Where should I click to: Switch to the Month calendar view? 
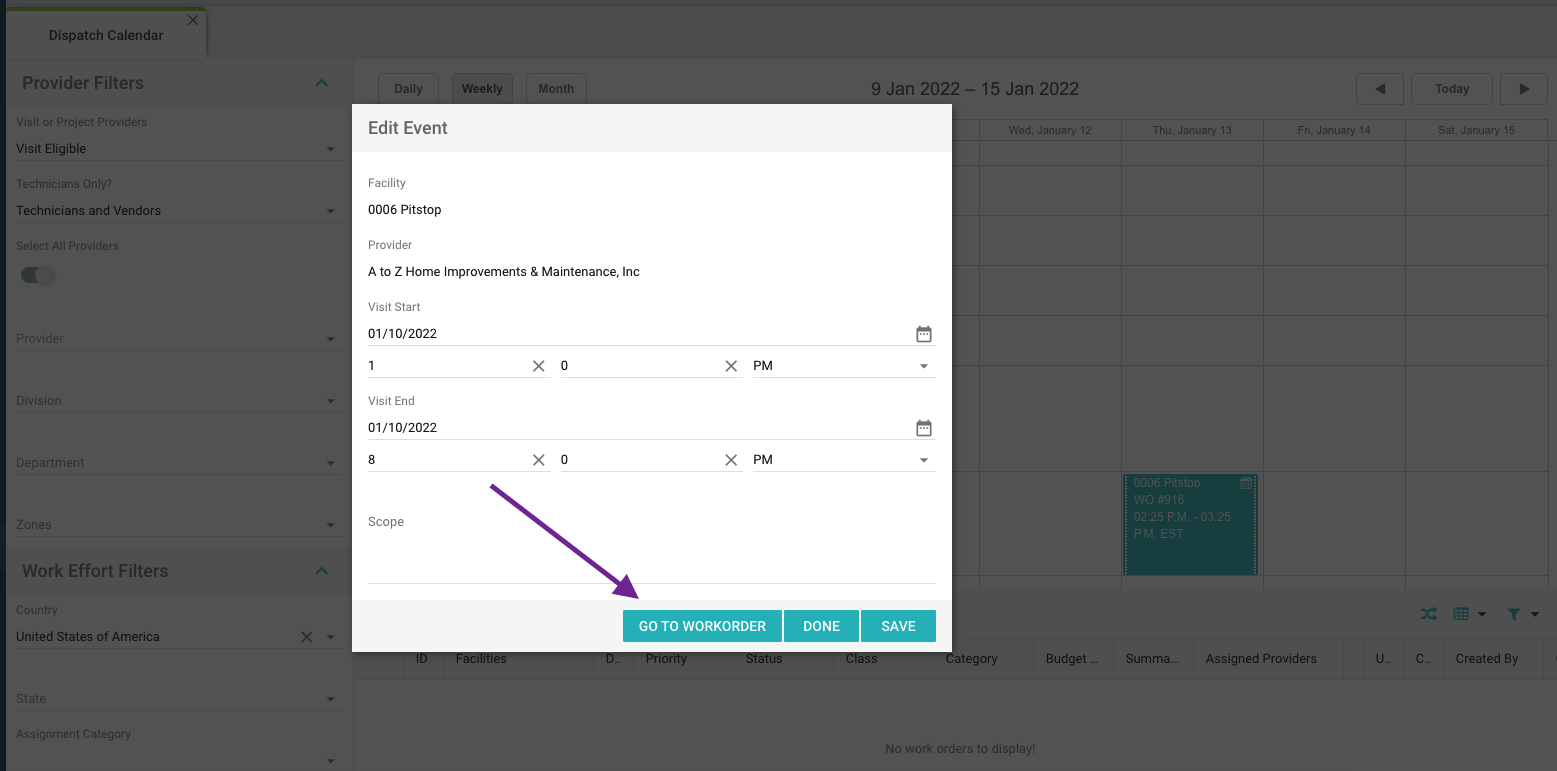556,89
